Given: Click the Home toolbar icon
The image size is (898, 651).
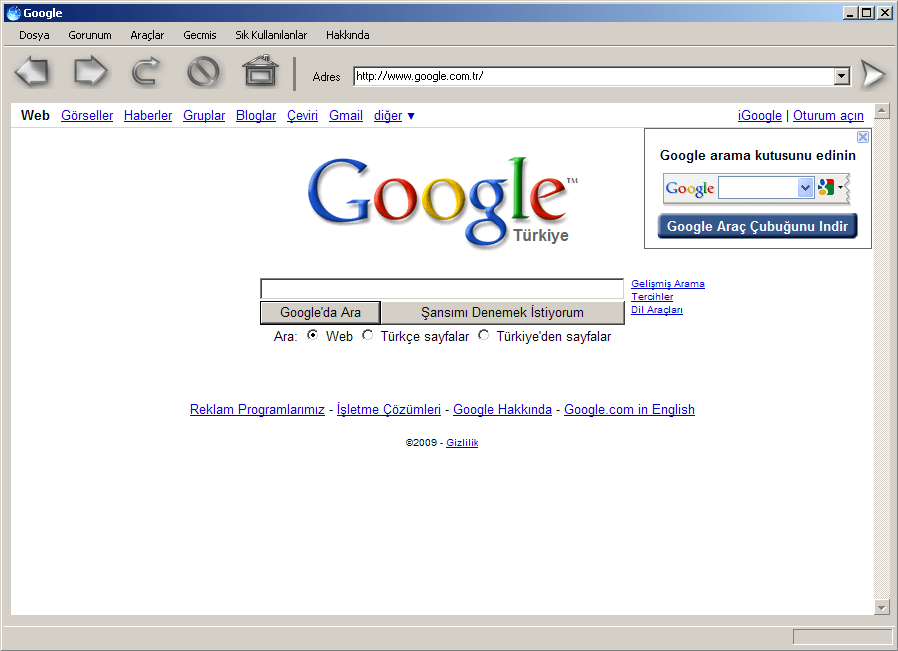Looking at the screenshot, I should 261,71.
